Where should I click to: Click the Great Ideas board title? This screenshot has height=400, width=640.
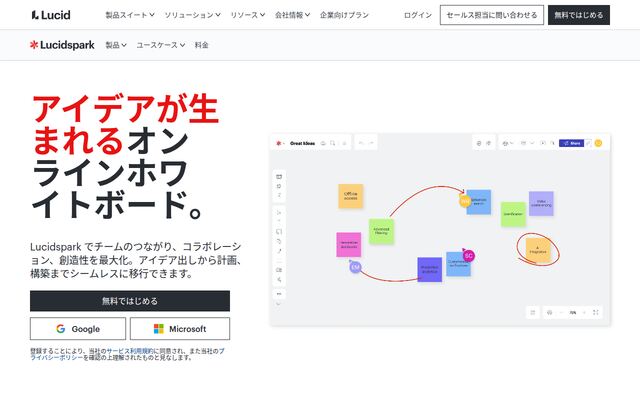coord(302,143)
